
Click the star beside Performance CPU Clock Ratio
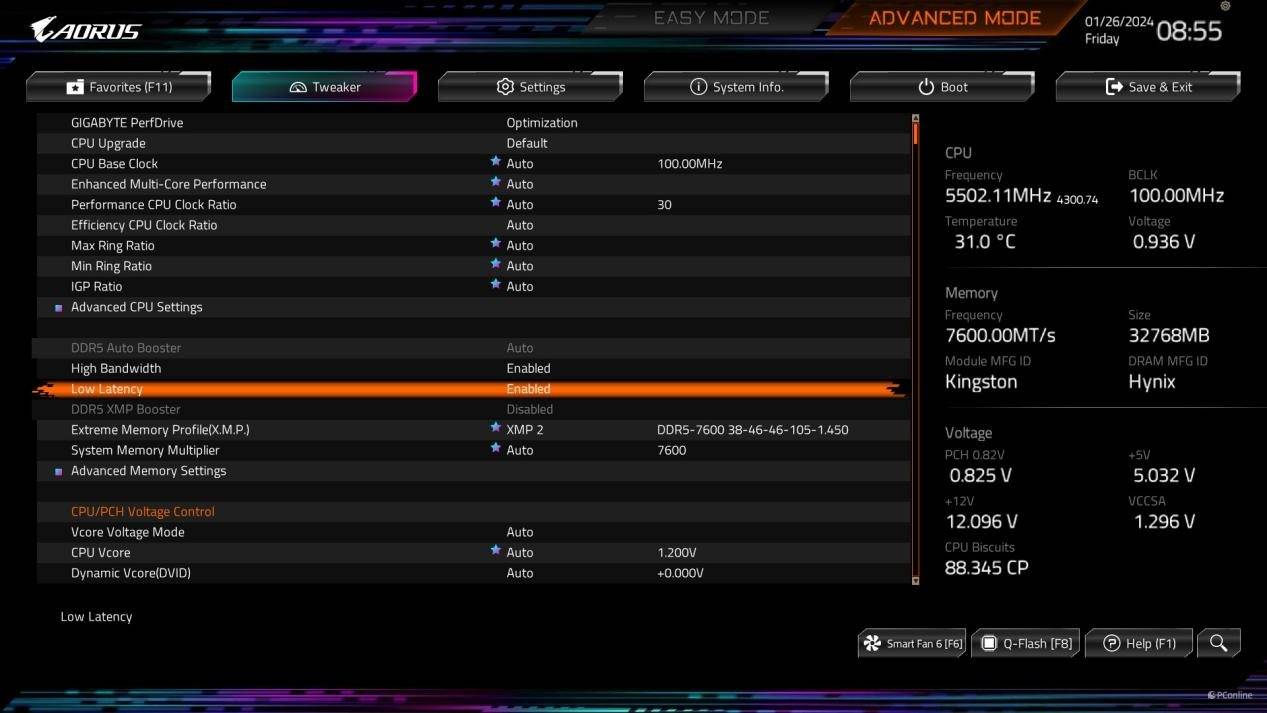[495, 202]
